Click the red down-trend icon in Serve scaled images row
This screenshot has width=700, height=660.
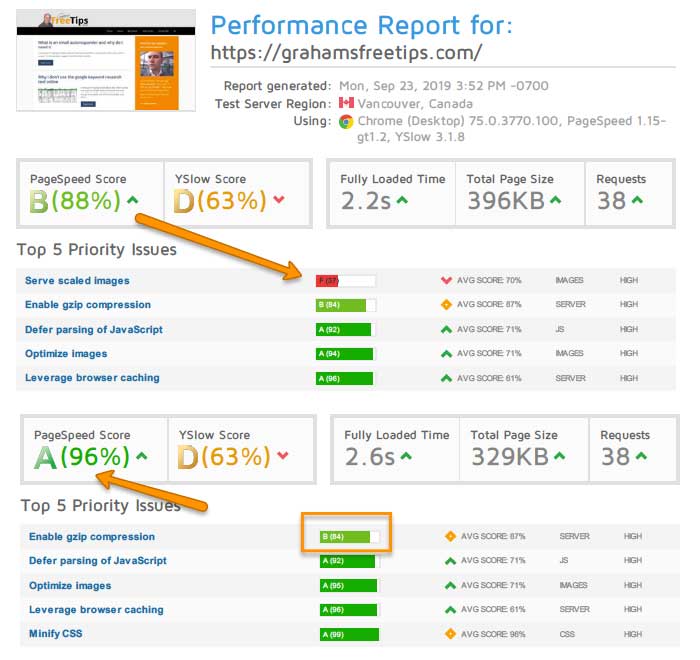446,280
